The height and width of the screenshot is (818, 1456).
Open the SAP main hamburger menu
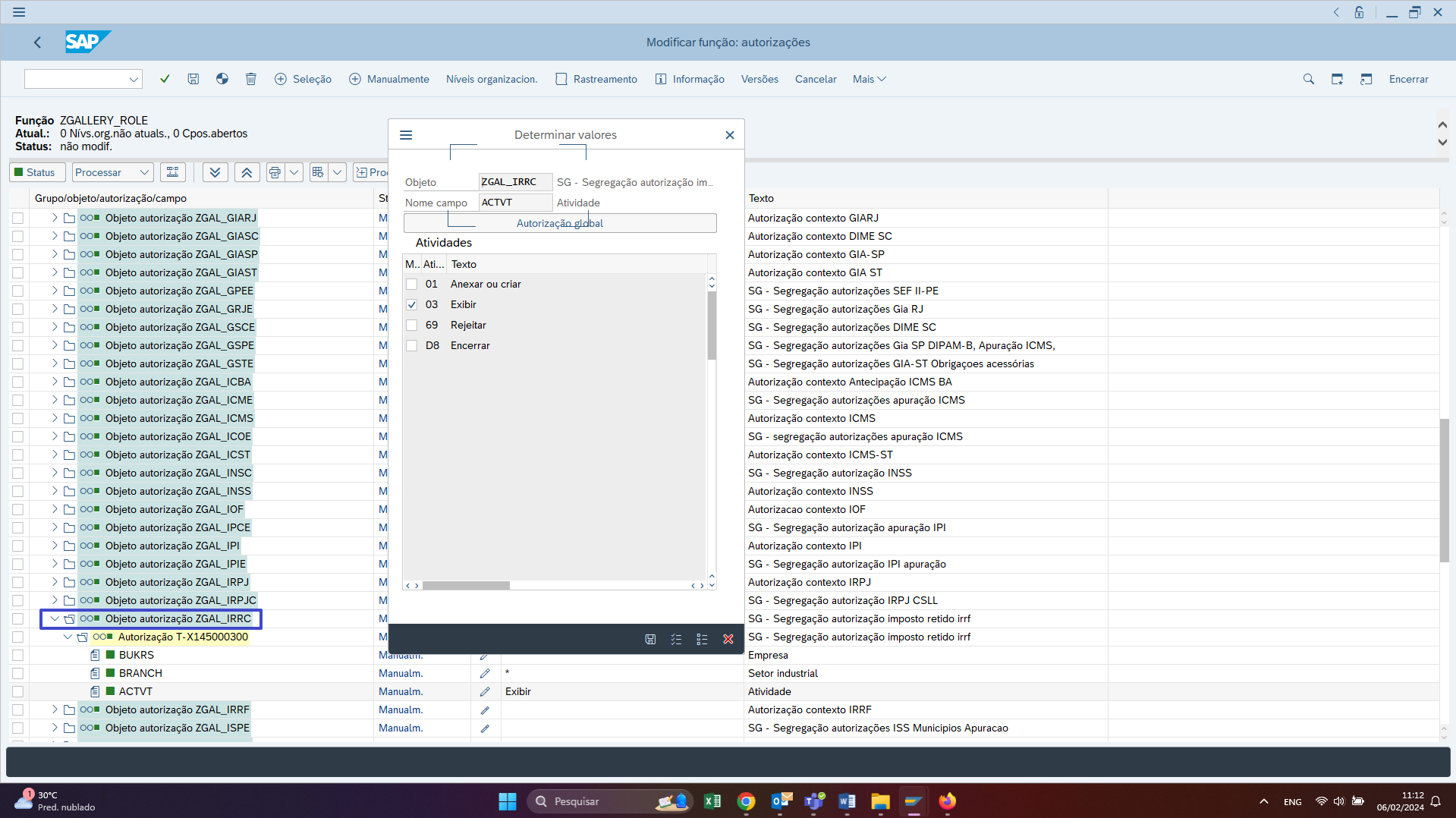pyautogui.click(x=19, y=12)
